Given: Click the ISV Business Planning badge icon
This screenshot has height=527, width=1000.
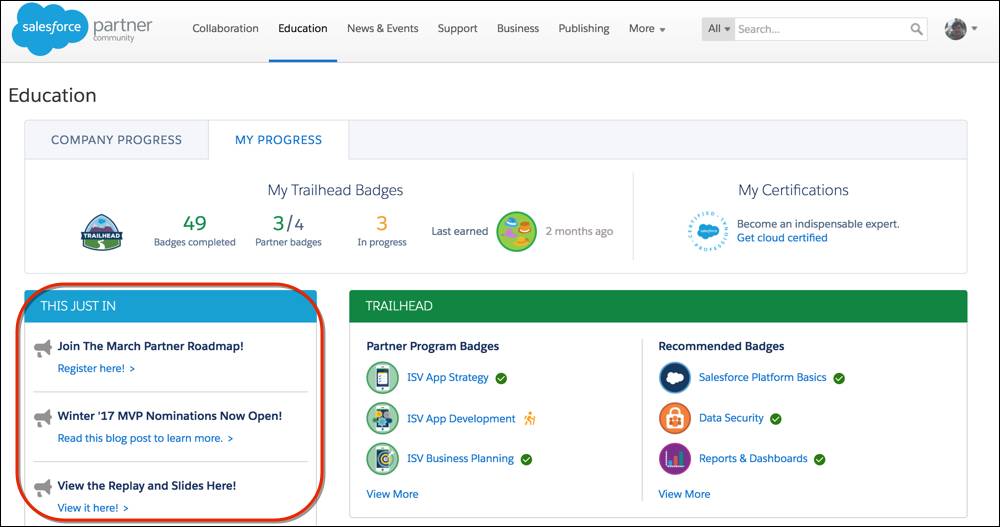Looking at the screenshot, I should [383, 459].
